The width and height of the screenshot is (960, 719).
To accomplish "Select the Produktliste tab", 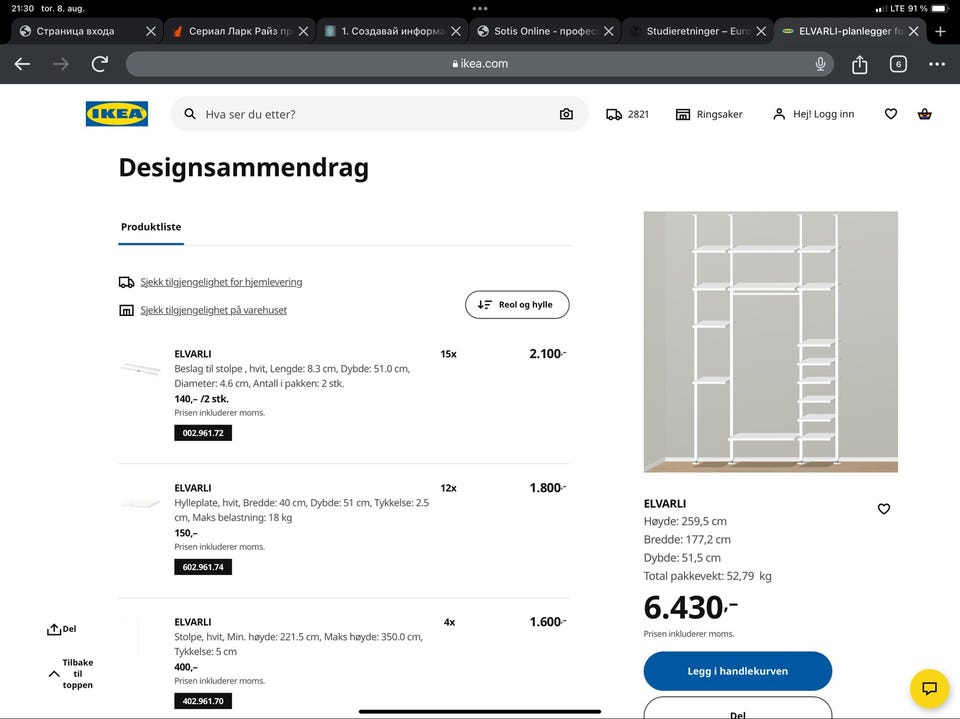I will [x=151, y=227].
